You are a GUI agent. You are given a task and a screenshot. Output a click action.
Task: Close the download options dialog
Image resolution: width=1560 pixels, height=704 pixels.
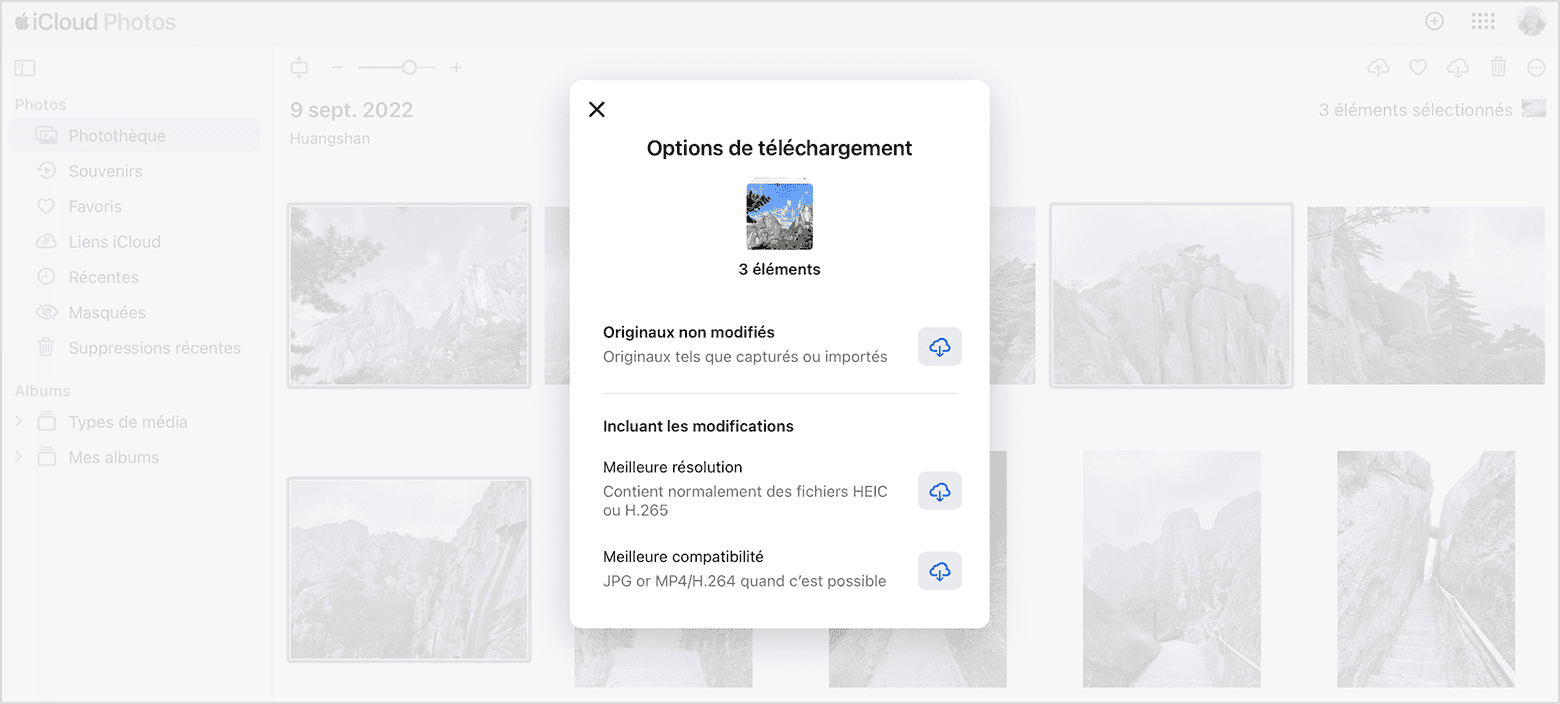tap(597, 110)
